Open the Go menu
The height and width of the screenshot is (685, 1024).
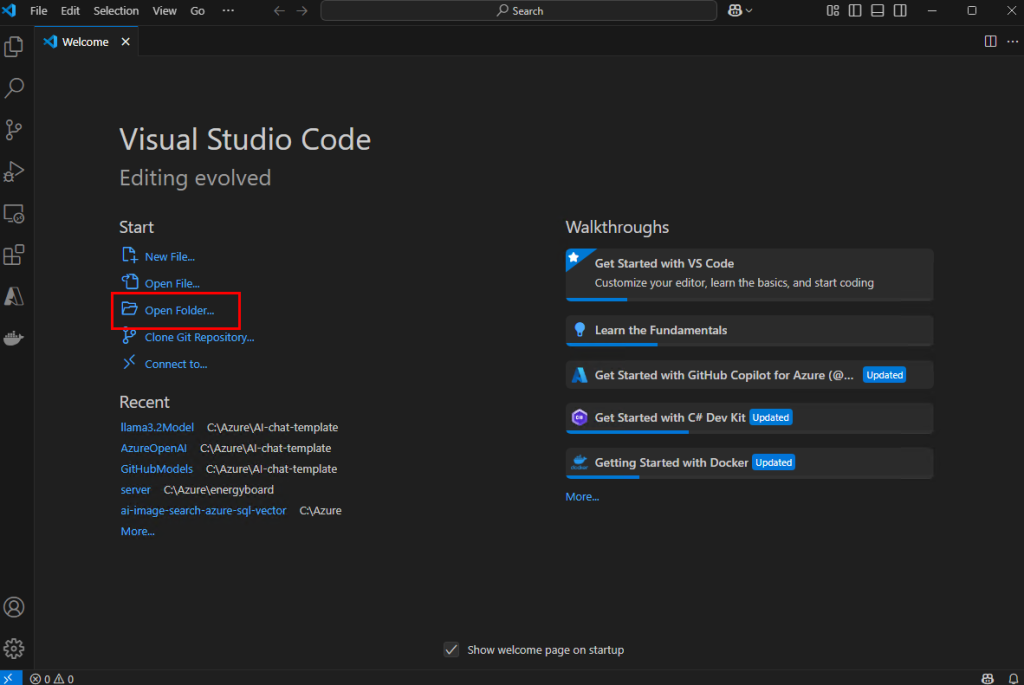point(197,10)
